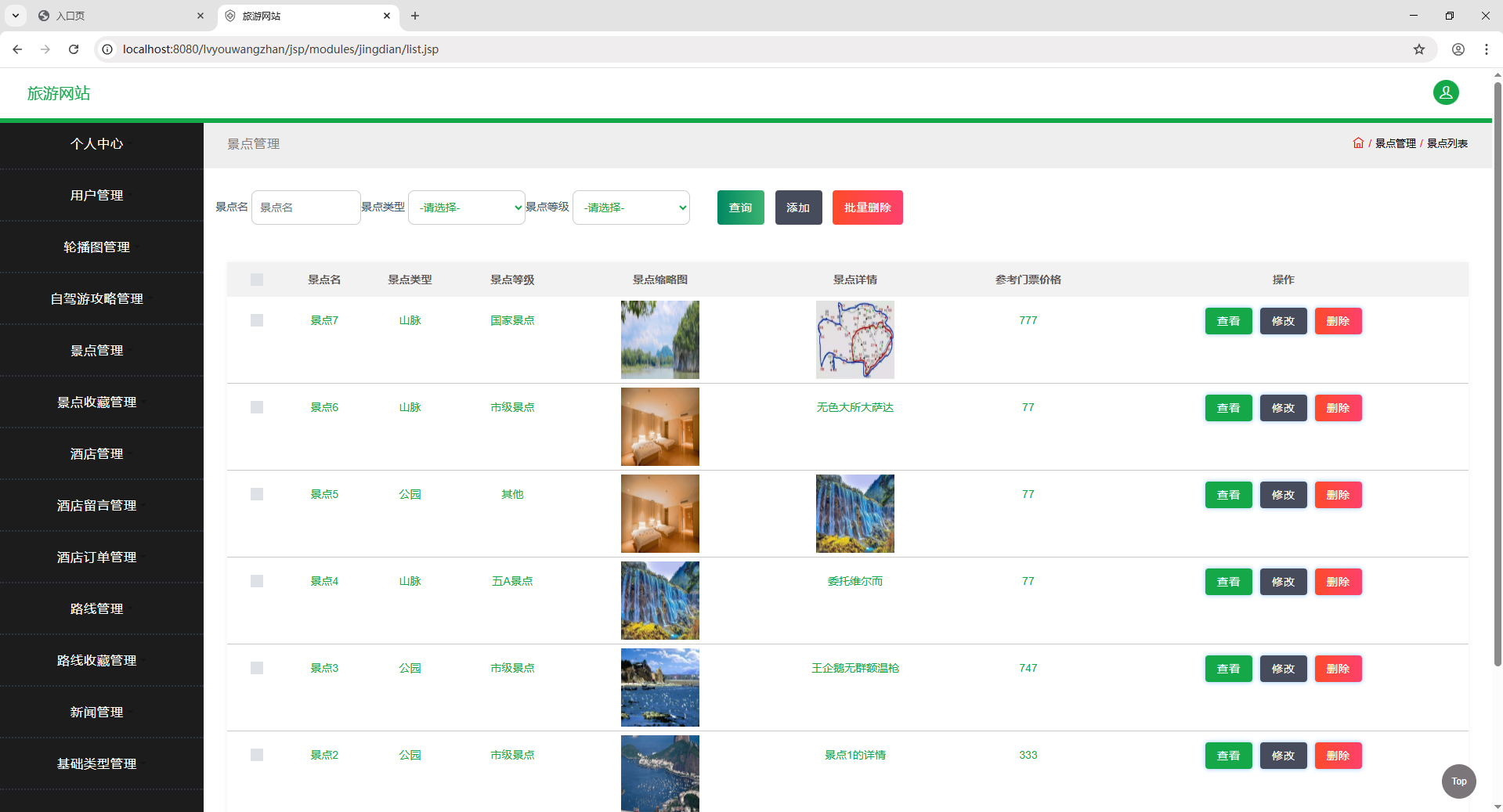This screenshot has width=1503, height=812.
Task: Close the 旅游网站 tab
Action: click(x=387, y=16)
